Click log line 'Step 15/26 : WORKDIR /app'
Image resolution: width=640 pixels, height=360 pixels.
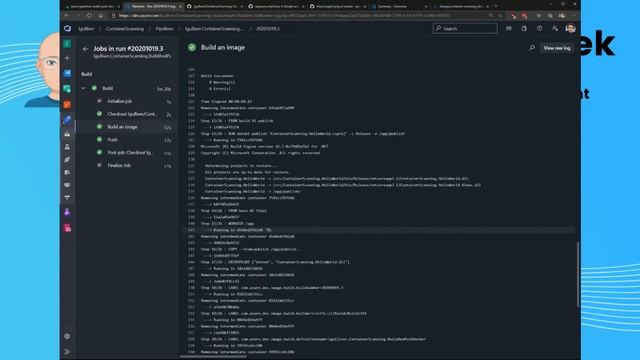(227, 224)
